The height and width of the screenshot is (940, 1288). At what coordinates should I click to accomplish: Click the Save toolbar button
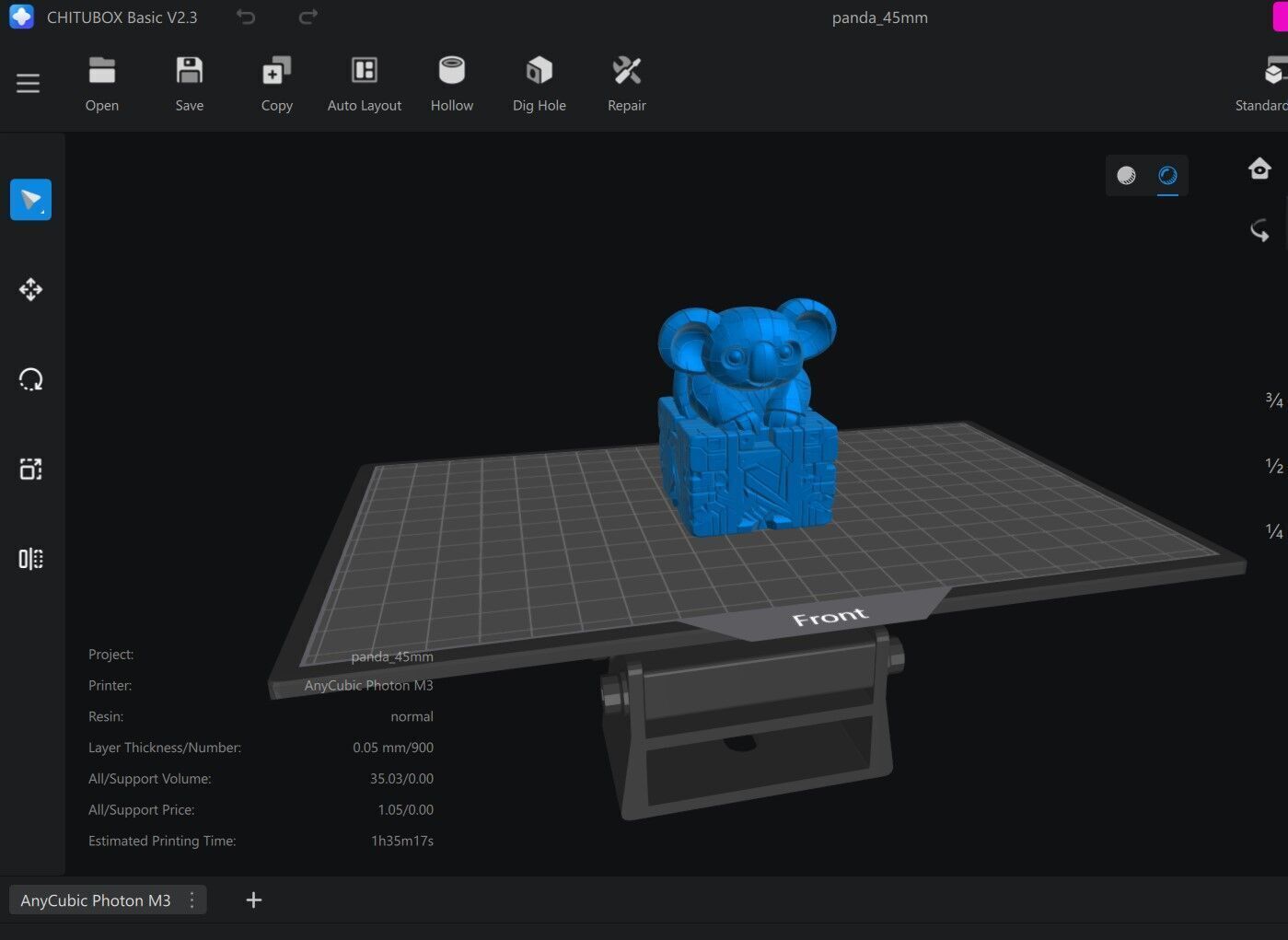[x=190, y=84]
